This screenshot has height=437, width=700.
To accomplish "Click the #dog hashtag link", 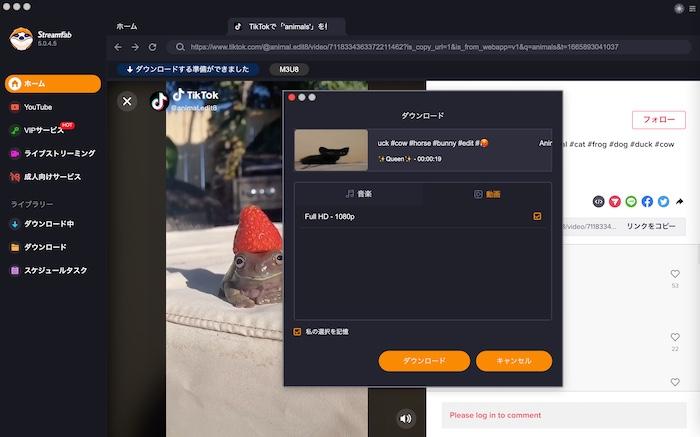I will (x=618, y=144).
